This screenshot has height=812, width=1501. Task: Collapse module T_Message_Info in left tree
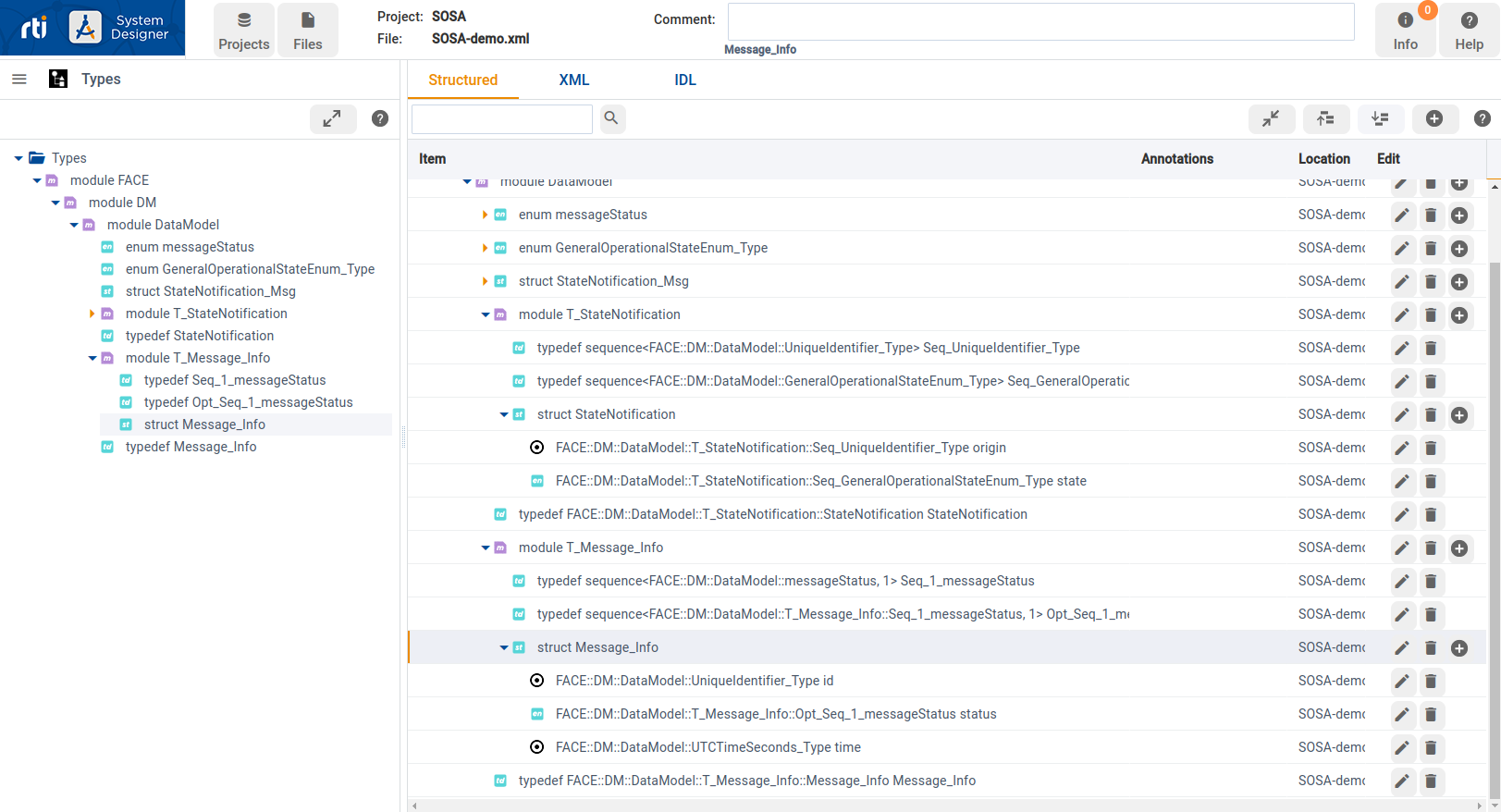coord(92,358)
